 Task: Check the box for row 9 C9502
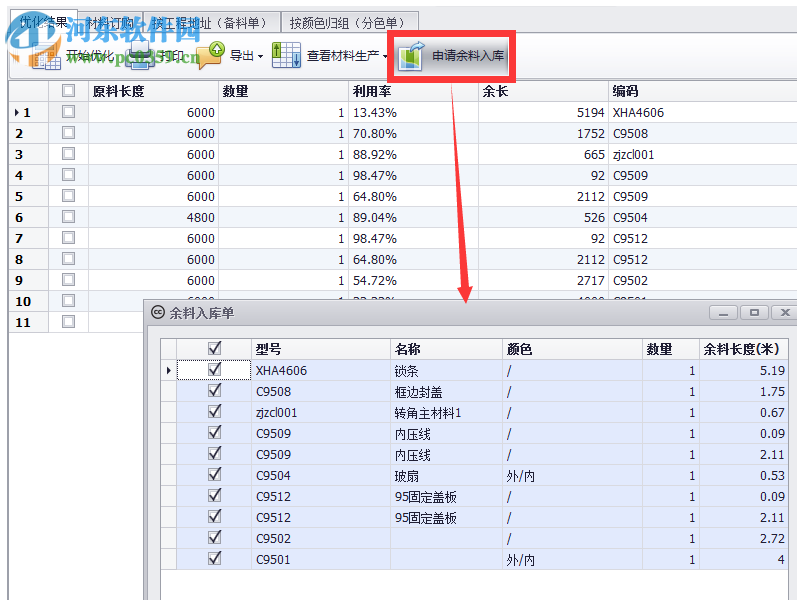coord(68,280)
